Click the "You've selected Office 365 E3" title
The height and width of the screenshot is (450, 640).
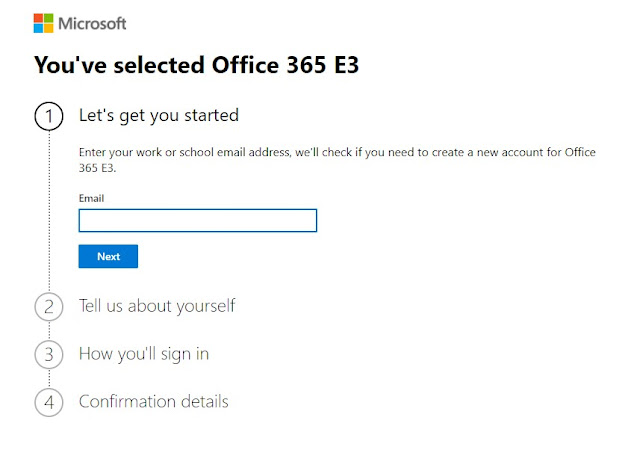point(196,66)
